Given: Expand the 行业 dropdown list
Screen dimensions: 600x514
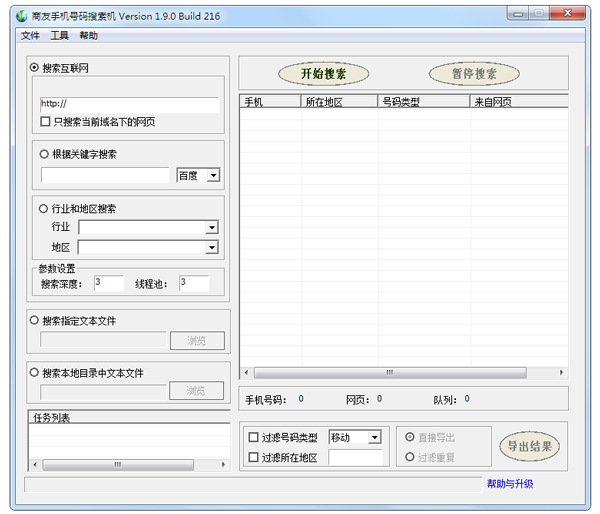Looking at the screenshot, I should [x=211, y=227].
